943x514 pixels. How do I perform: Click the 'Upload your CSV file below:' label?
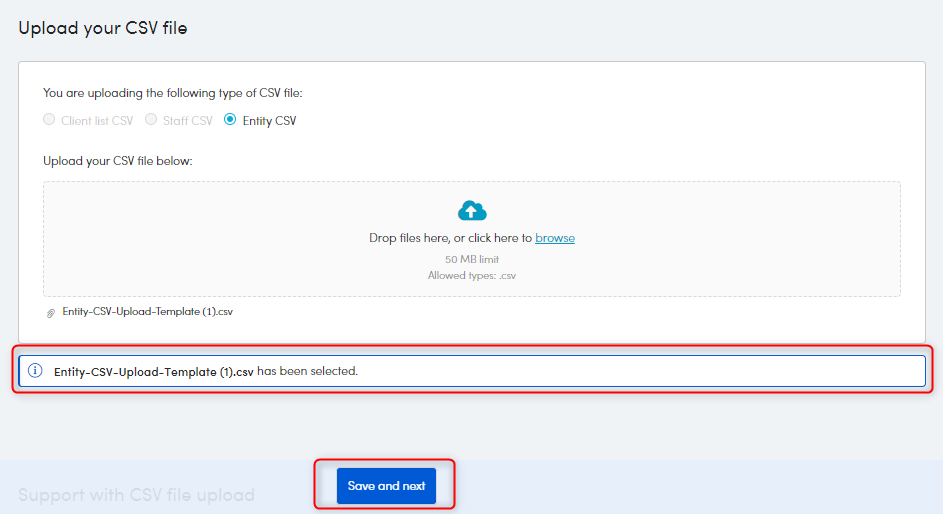tap(118, 161)
